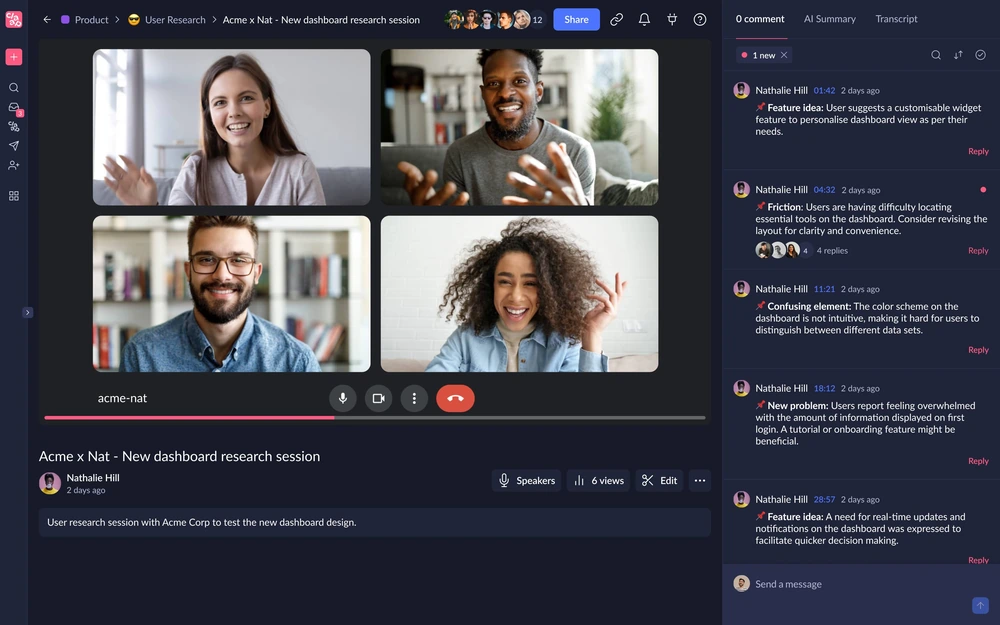1000x625 pixels.
Task: Copy the link using the chain icon
Action: click(x=616, y=19)
